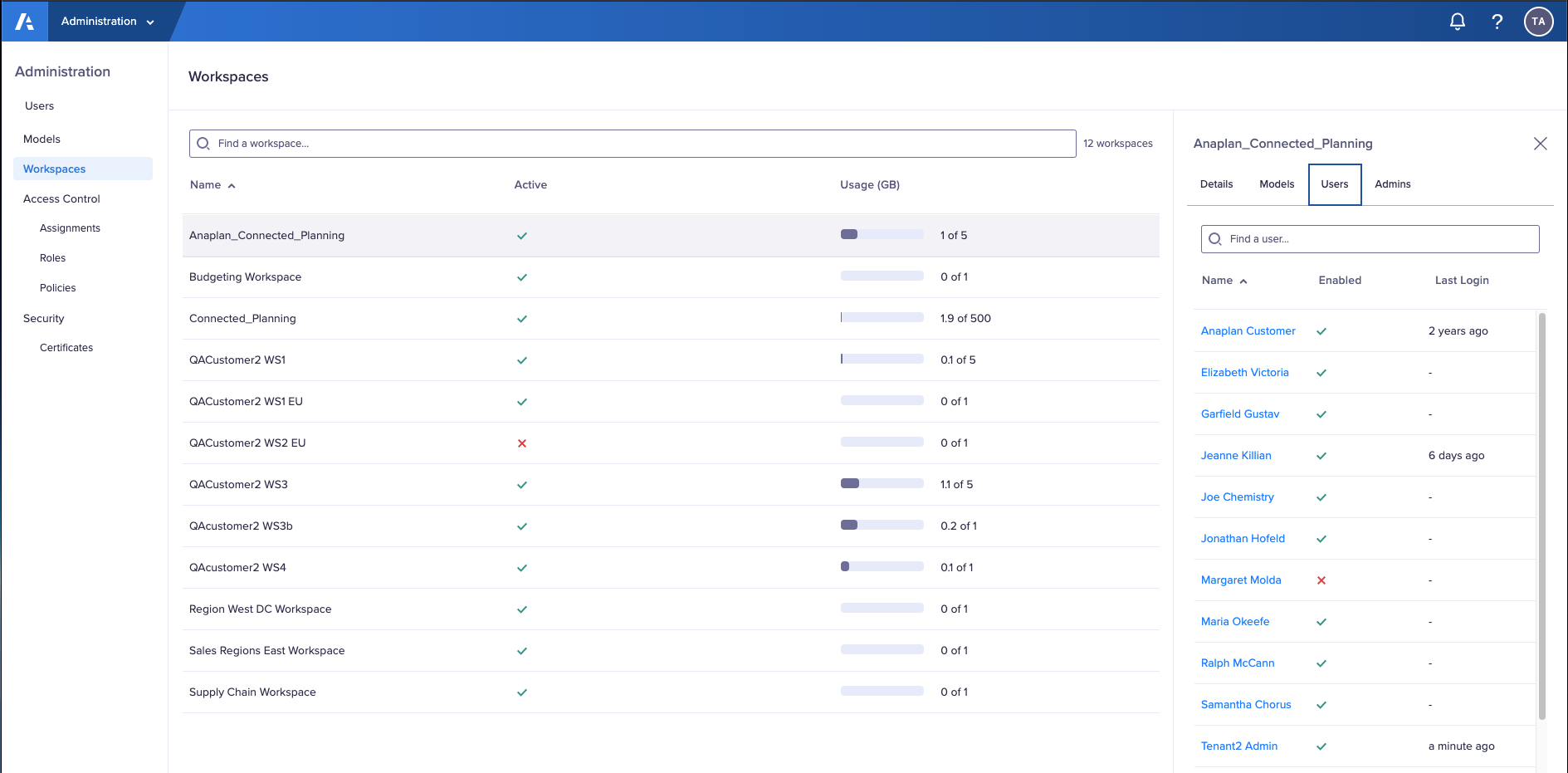Open the Tenant2 Admin user link
The width and height of the screenshot is (1568, 773).
[1239, 746]
